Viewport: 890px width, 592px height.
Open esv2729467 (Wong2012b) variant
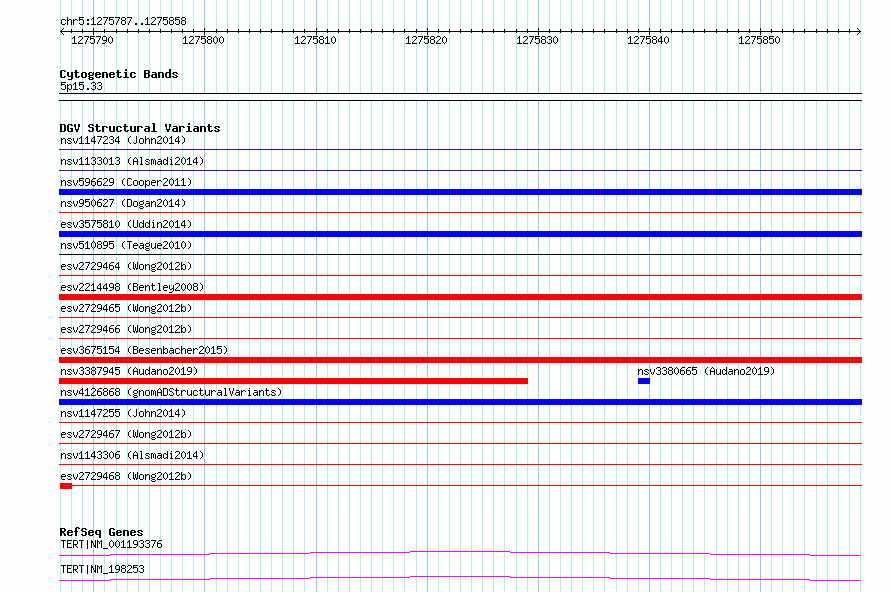coord(126,434)
